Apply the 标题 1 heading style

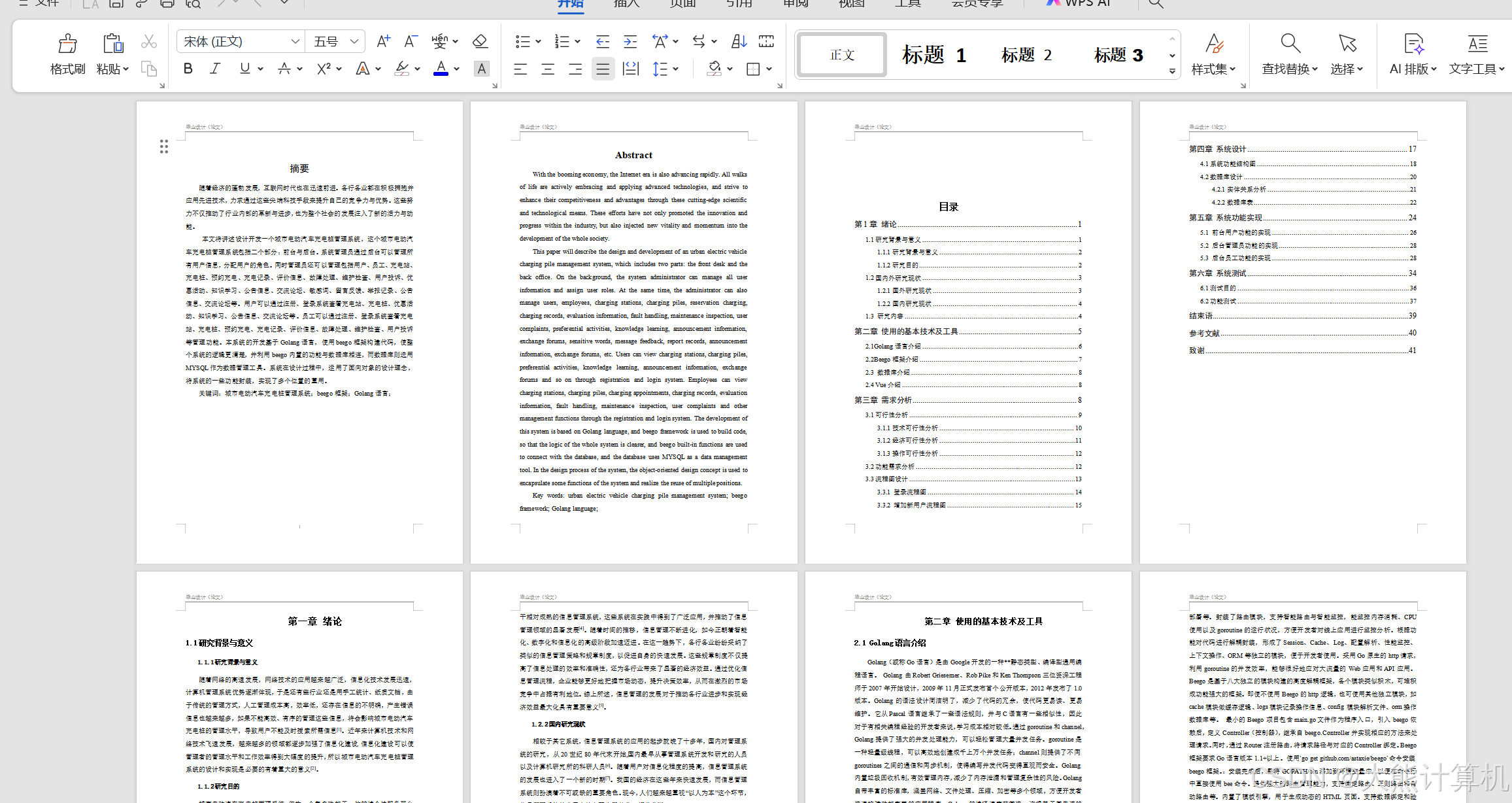click(x=933, y=55)
